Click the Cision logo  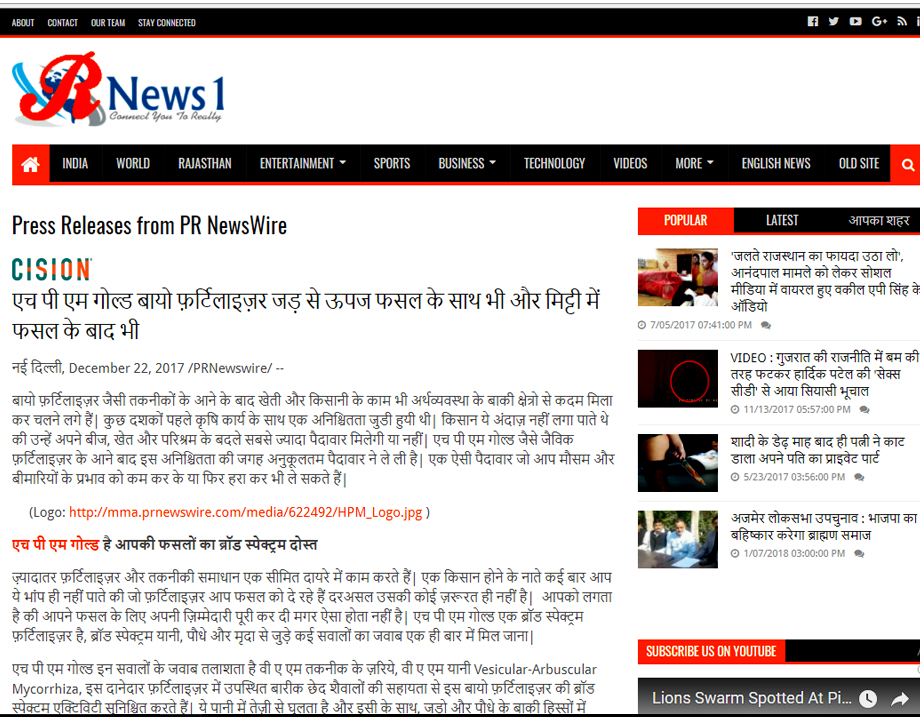point(52,269)
